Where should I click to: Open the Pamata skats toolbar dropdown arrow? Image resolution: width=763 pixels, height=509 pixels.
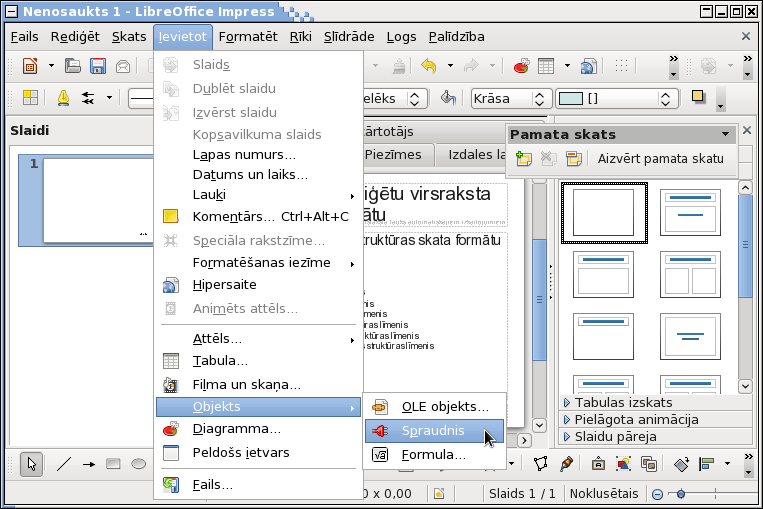pos(726,134)
